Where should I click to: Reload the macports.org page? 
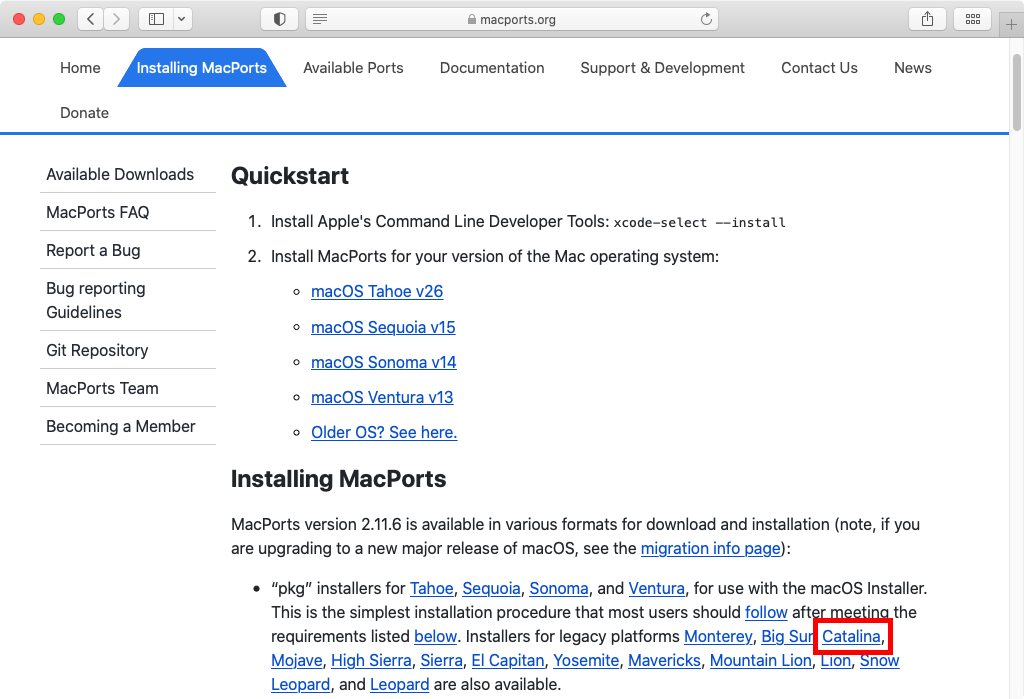[707, 19]
